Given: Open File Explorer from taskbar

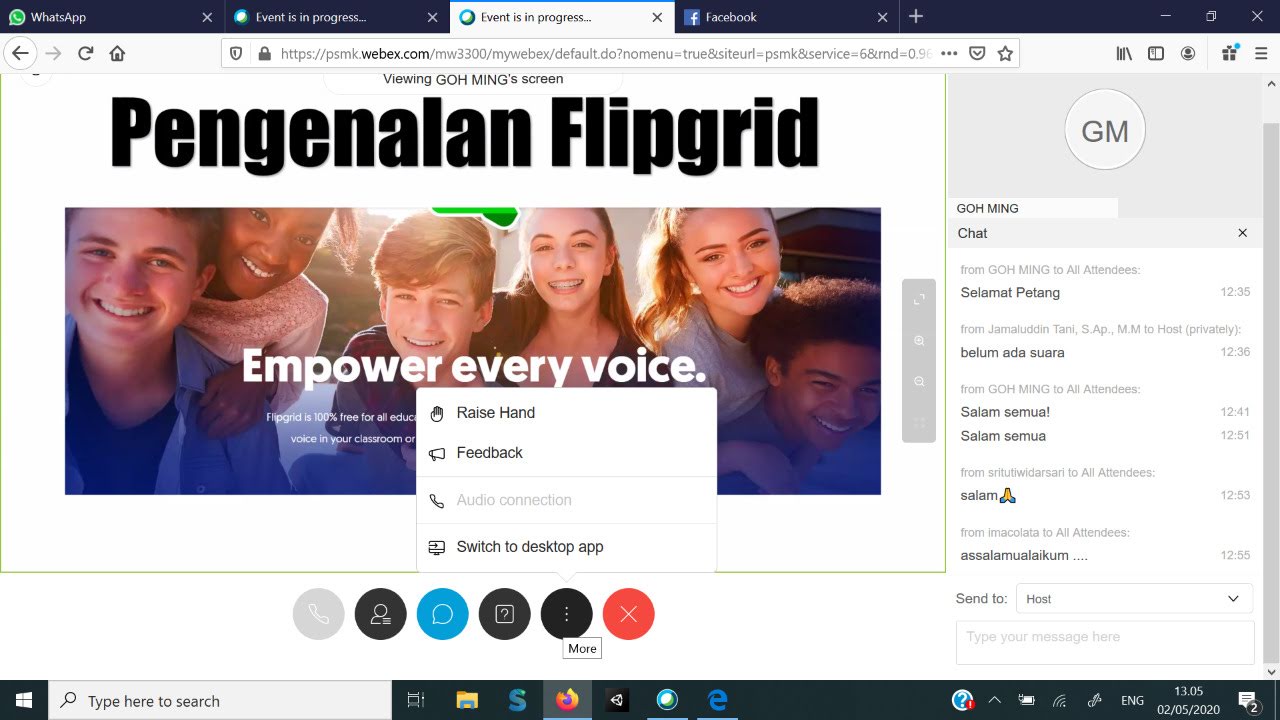Looking at the screenshot, I should click(x=467, y=700).
